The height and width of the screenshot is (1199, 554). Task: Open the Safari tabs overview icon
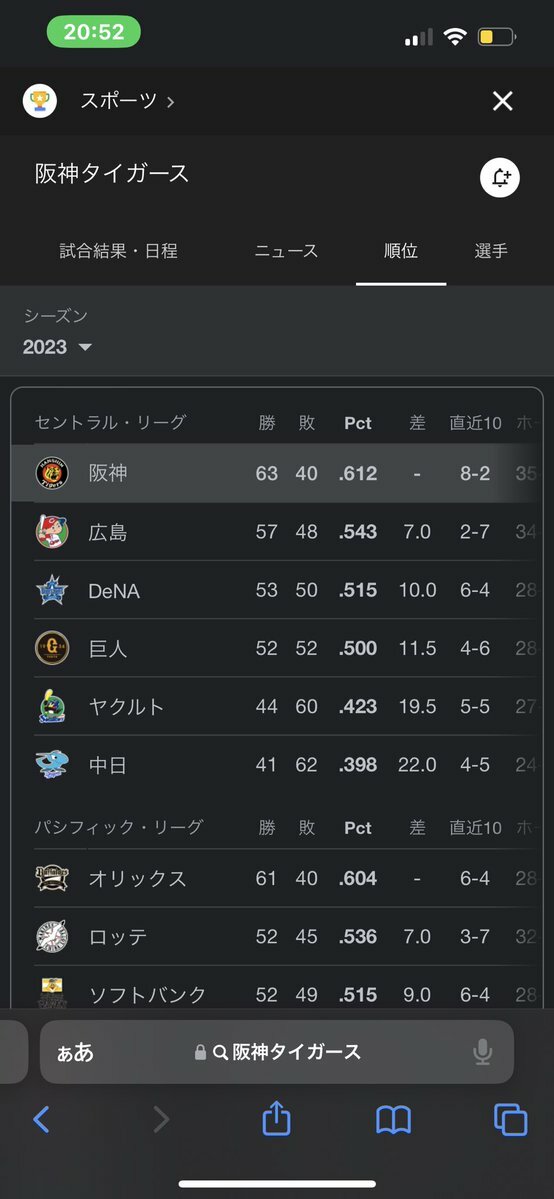(510, 1120)
